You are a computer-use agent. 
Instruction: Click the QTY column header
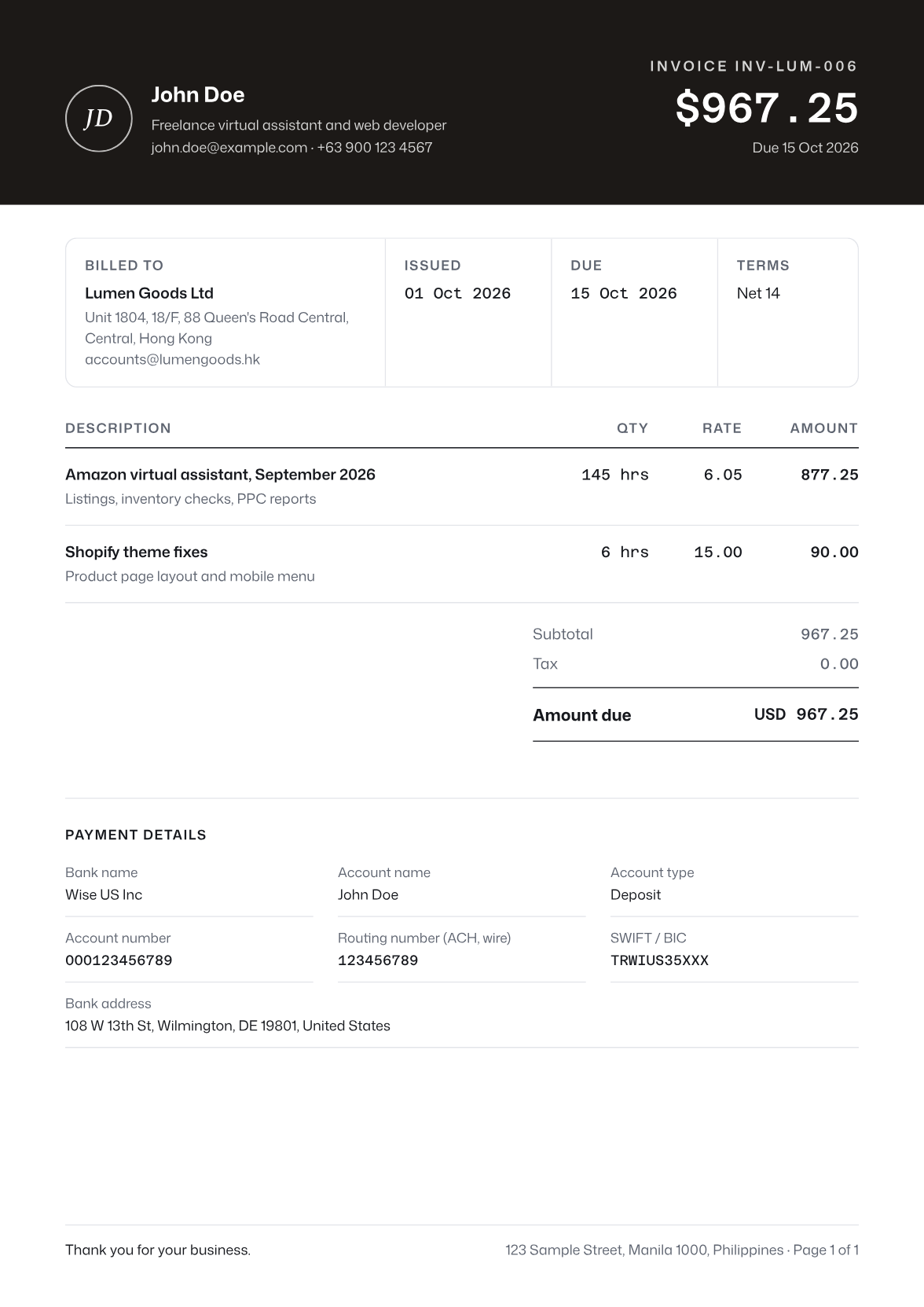point(632,428)
